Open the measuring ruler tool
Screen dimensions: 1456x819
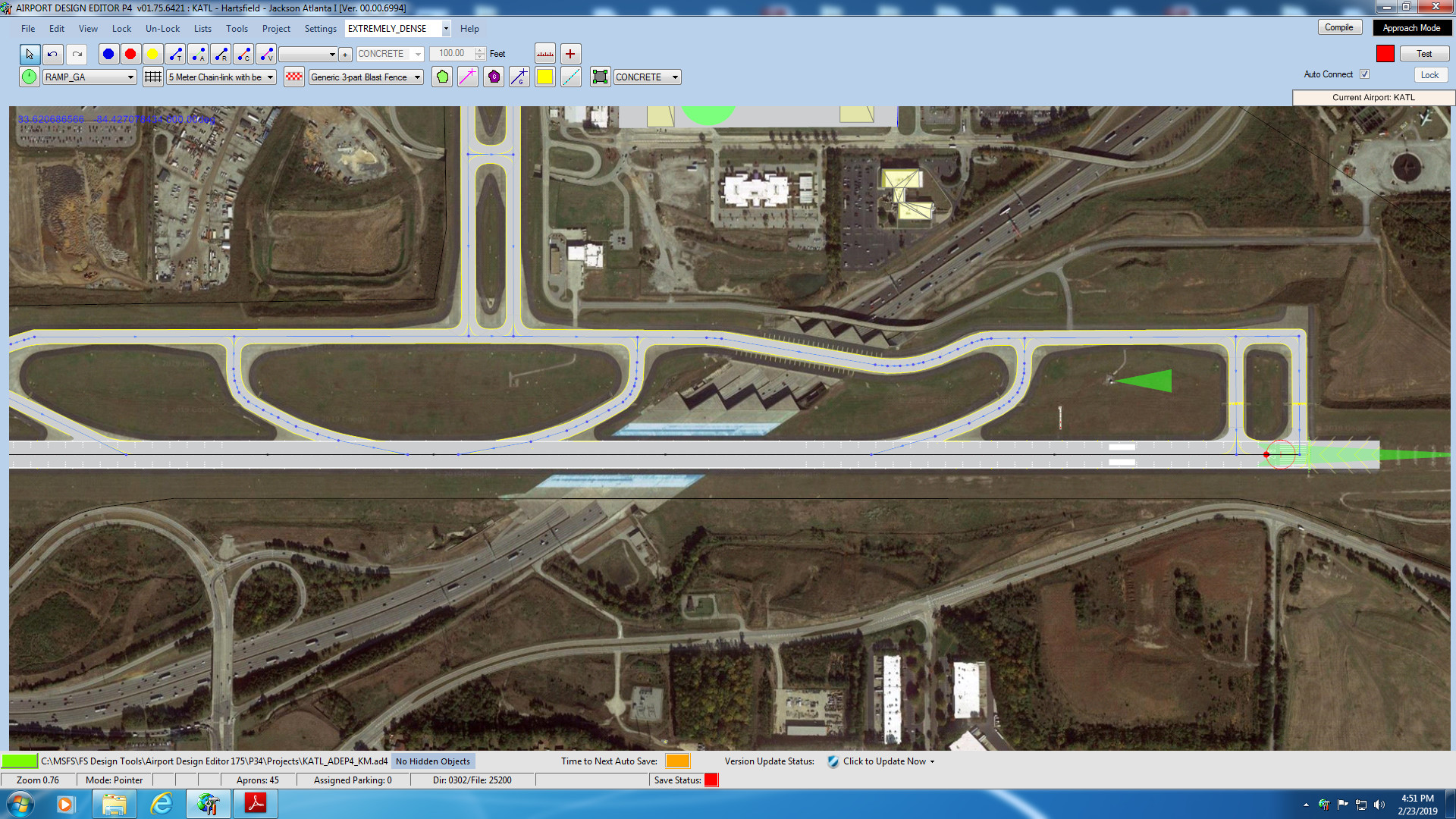point(544,53)
